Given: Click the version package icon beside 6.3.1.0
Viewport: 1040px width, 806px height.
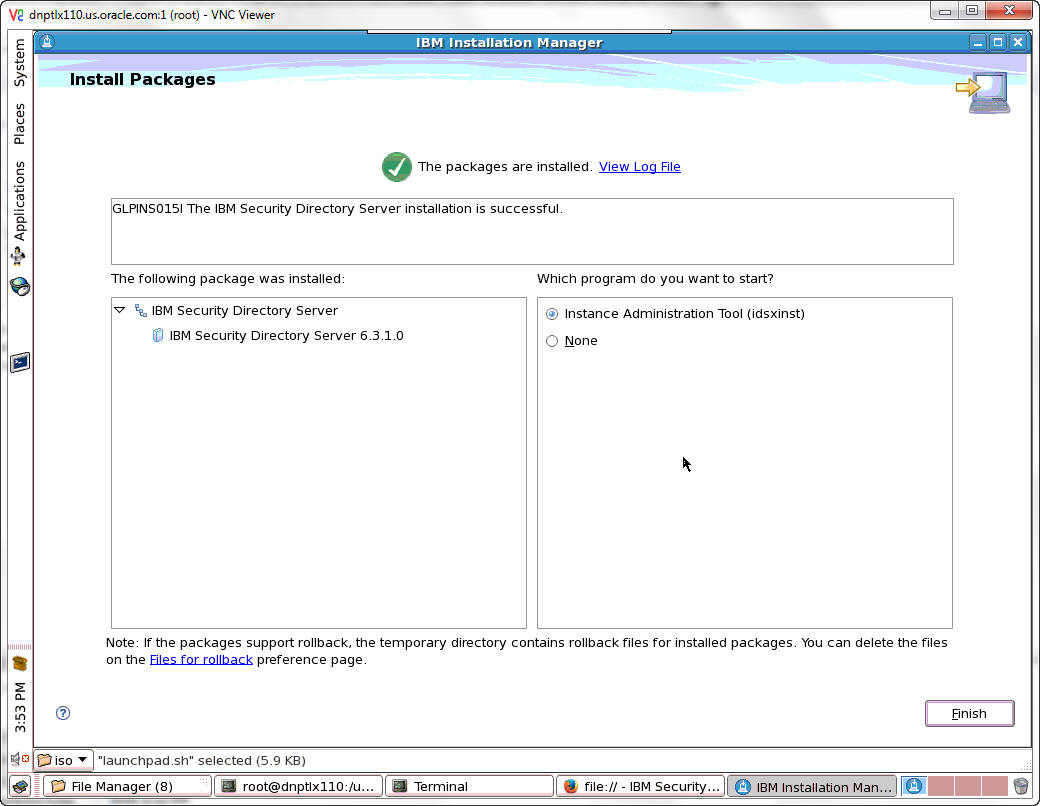Looking at the screenshot, I should point(158,336).
